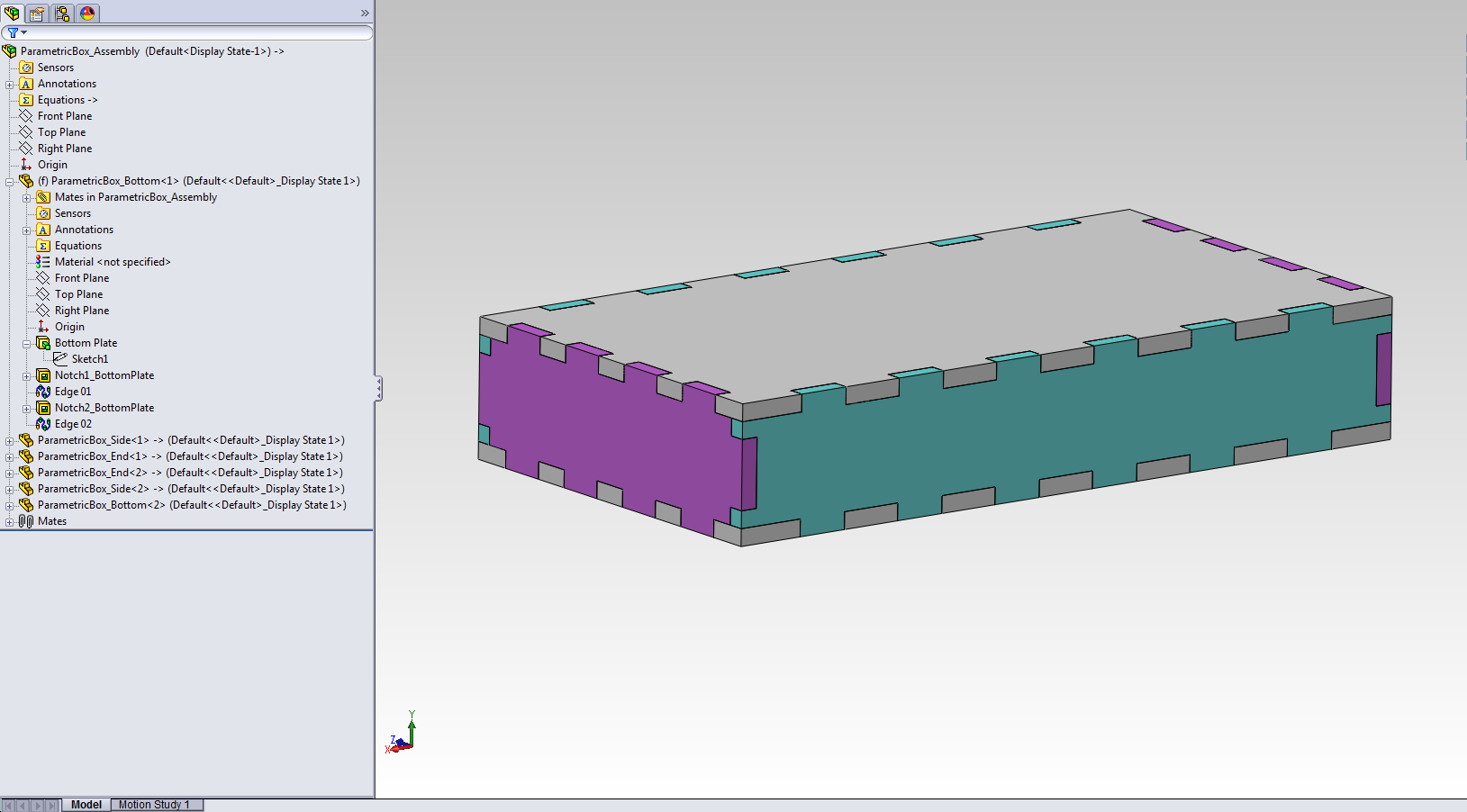Select the Bottom Plate extrude icon
The image size is (1467, 812).
click(43, 343)
